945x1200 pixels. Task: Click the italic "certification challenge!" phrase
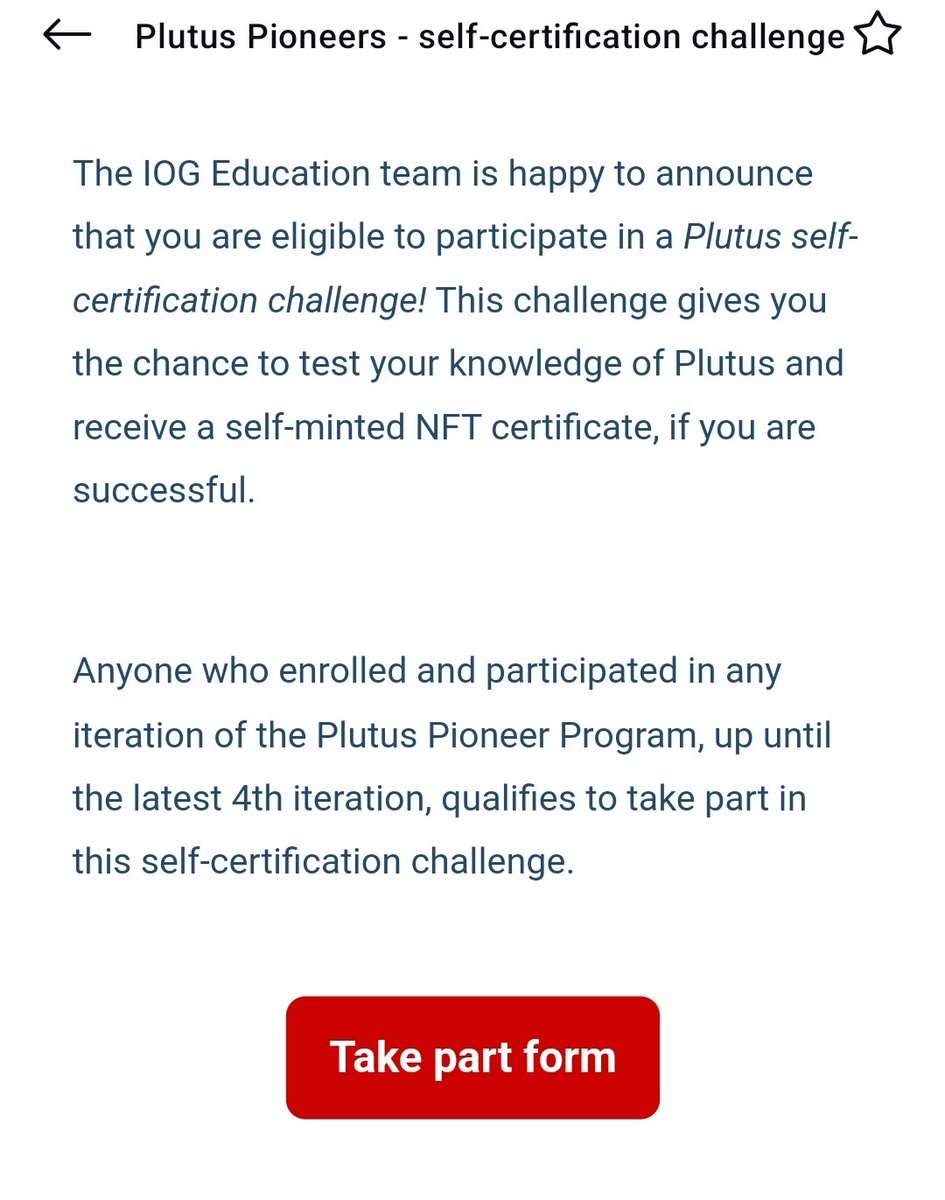pyautogui.click(x=250, y=301)
